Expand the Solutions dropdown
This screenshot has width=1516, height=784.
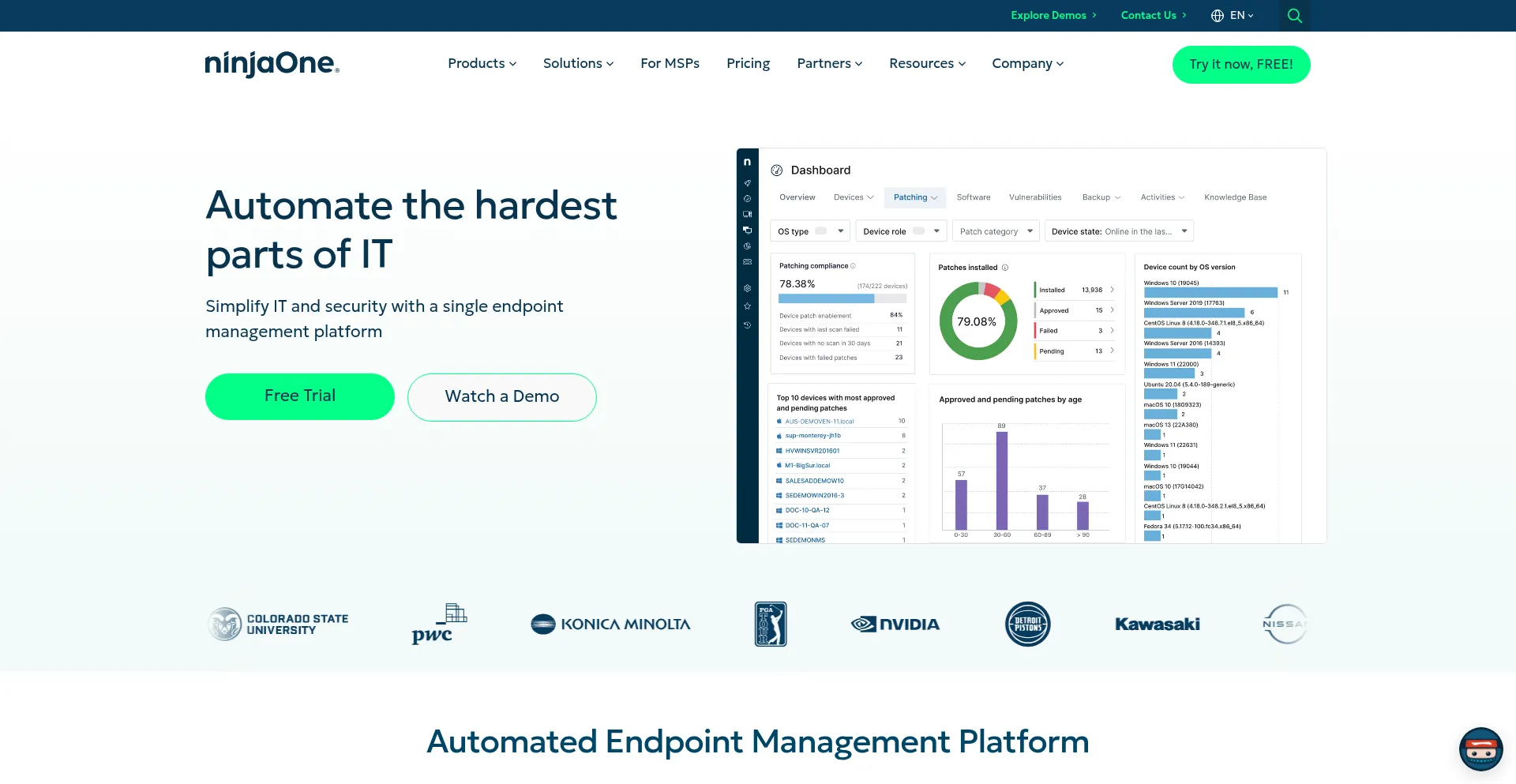point(578,64)
